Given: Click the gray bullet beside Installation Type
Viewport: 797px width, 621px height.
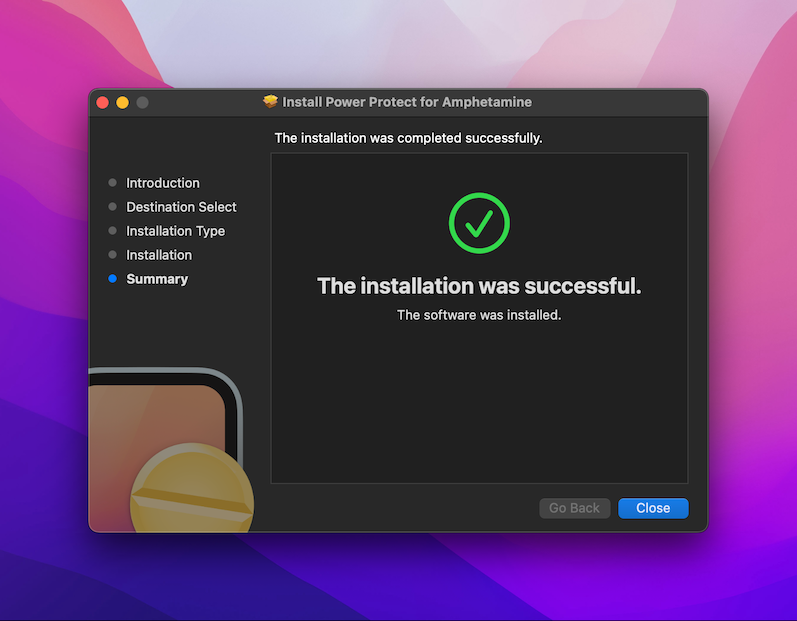Looking at the screenshot, I should [x=113, y=231].
